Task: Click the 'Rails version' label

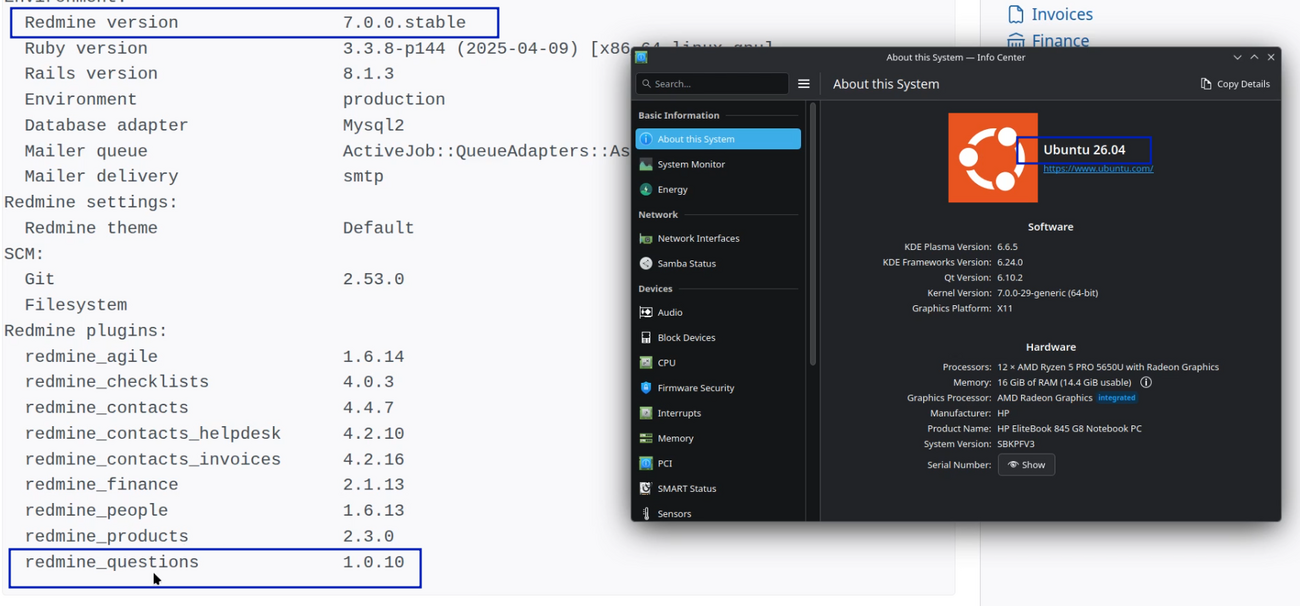Action: tap(91, 74)
